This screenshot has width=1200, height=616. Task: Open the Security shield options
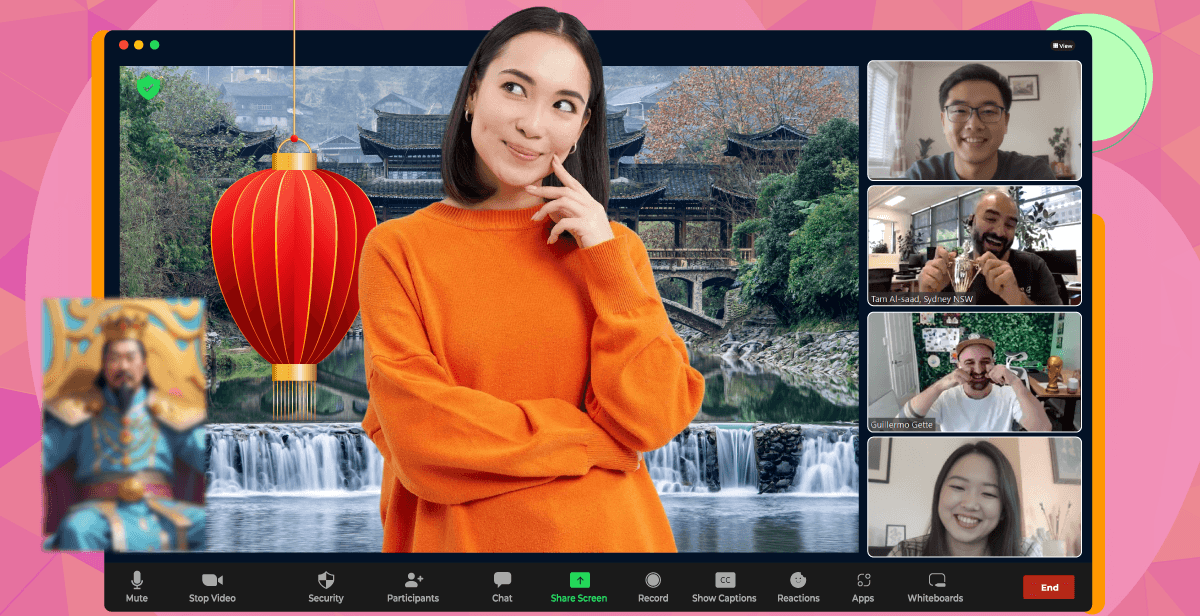326,586
